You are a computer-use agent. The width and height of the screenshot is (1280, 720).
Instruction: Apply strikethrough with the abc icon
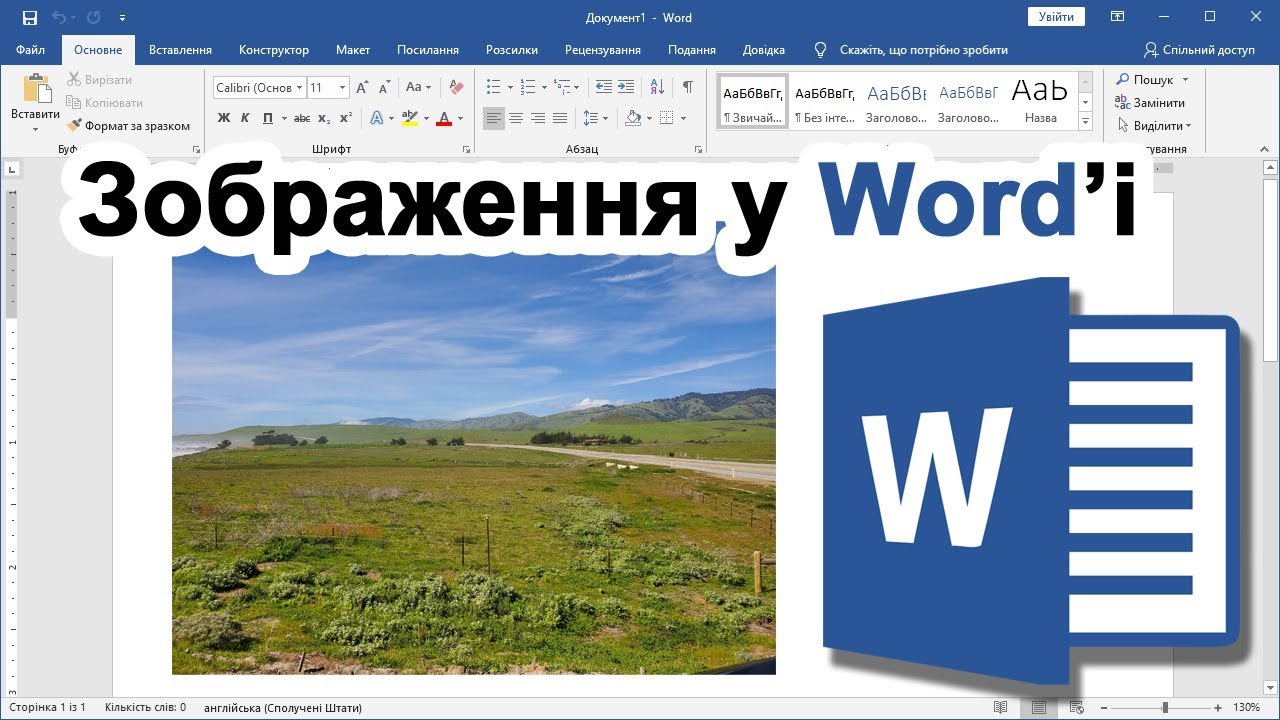(302, 118)
